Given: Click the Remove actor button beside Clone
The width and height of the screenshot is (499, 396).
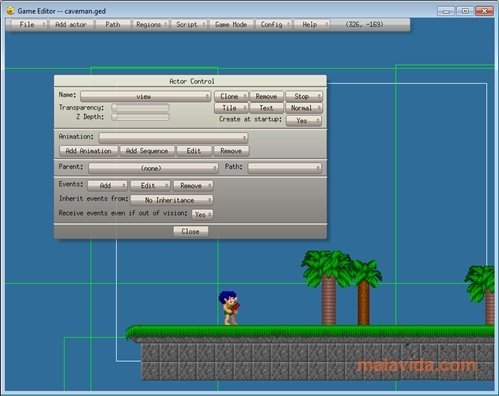Looking at the screenshot, I should [x=266, y=96].
